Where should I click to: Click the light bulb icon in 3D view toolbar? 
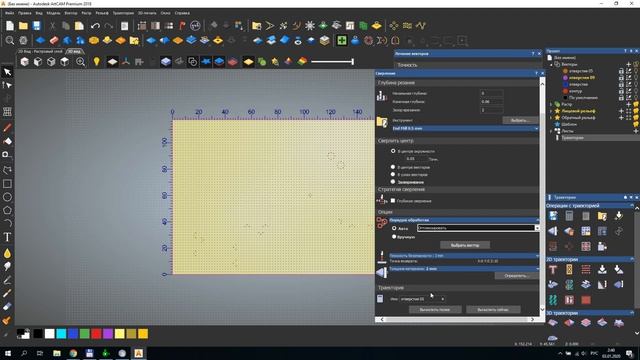point(96,62)
